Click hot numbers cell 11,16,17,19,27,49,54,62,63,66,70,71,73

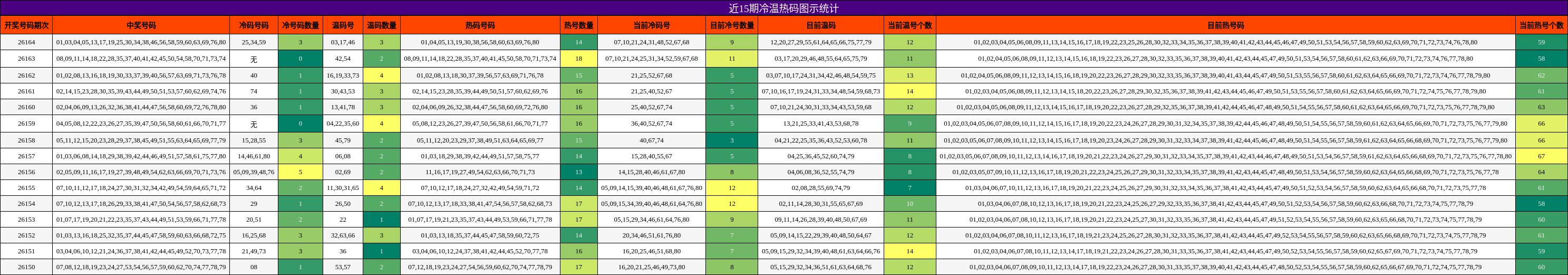tap(480, 172)
